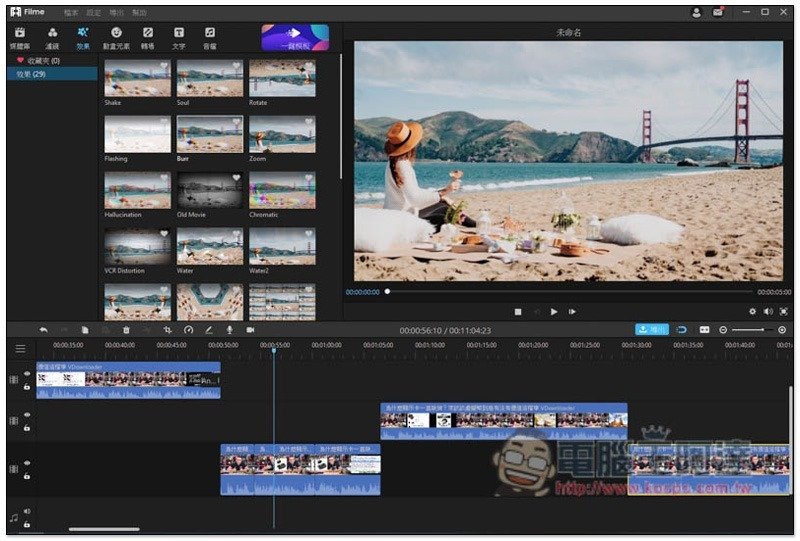The height and width of the screenshot is (541, 800).
Task: Click the trash delete icon in timeline toolbar
Action: click(126, 330)
